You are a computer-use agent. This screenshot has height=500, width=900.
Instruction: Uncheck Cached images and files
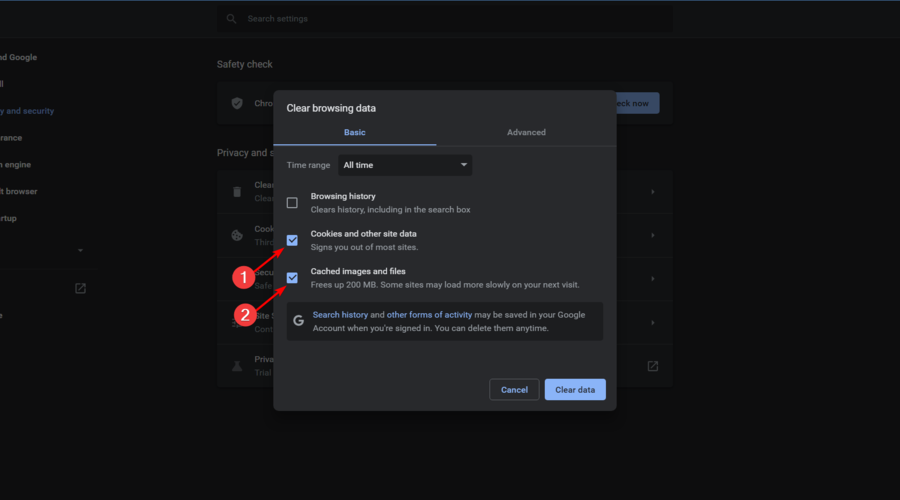(x=292, y=278)
